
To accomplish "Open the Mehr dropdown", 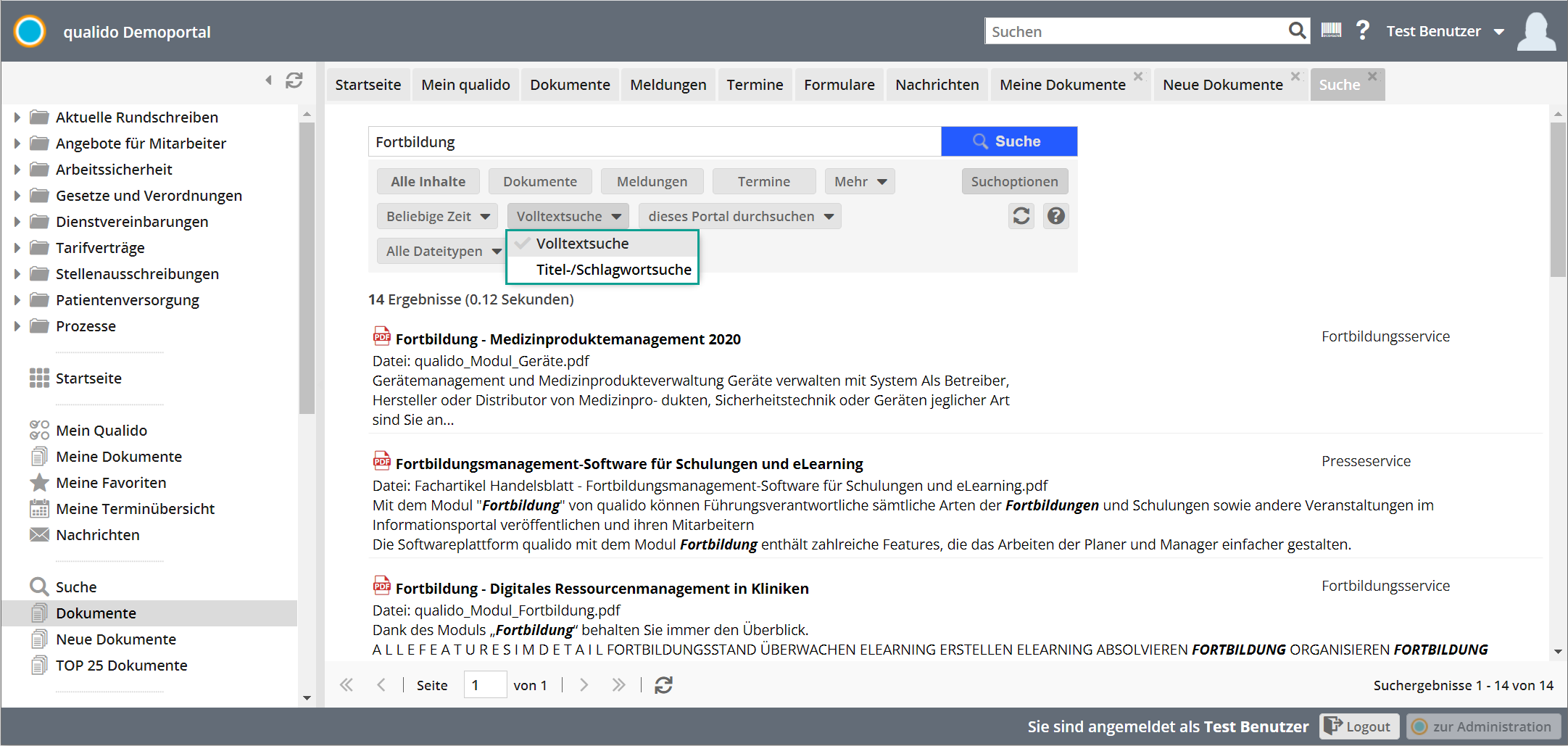I will [x=860, y=181].
